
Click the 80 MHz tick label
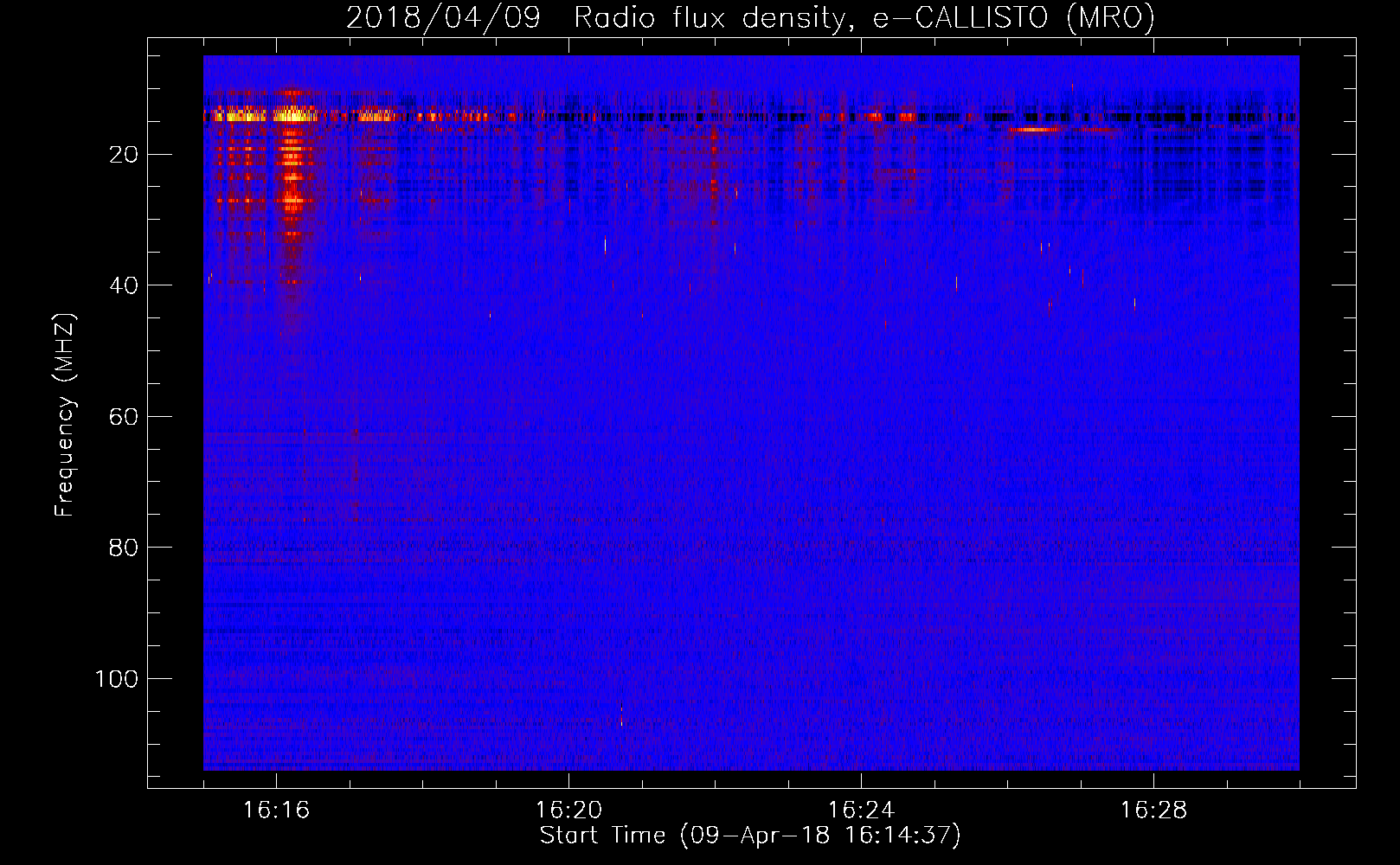[x=124, y=548]
